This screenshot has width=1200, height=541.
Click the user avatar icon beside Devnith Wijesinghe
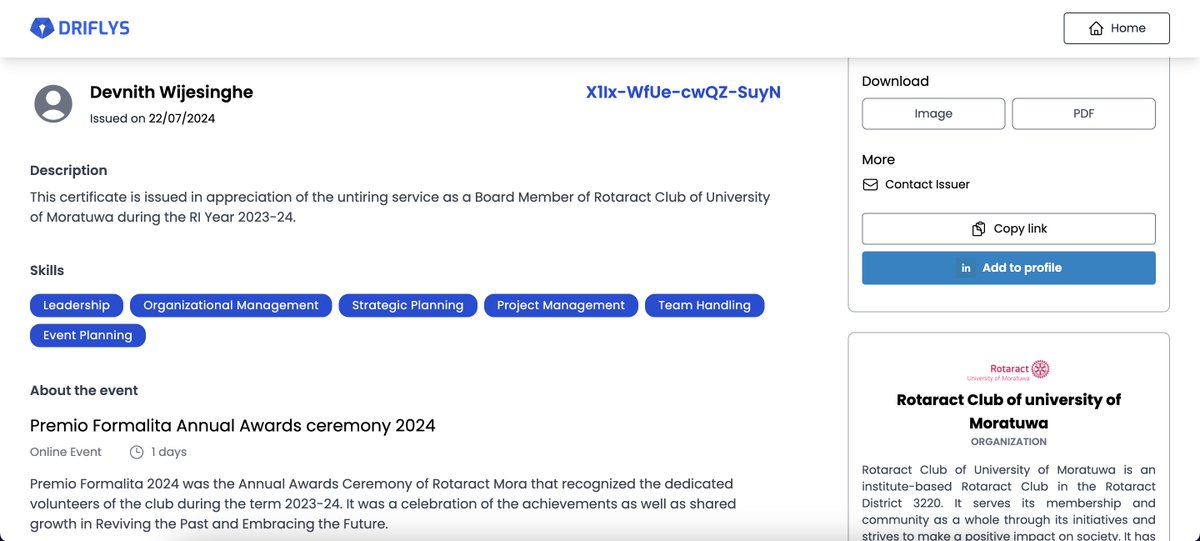point(53,104)
